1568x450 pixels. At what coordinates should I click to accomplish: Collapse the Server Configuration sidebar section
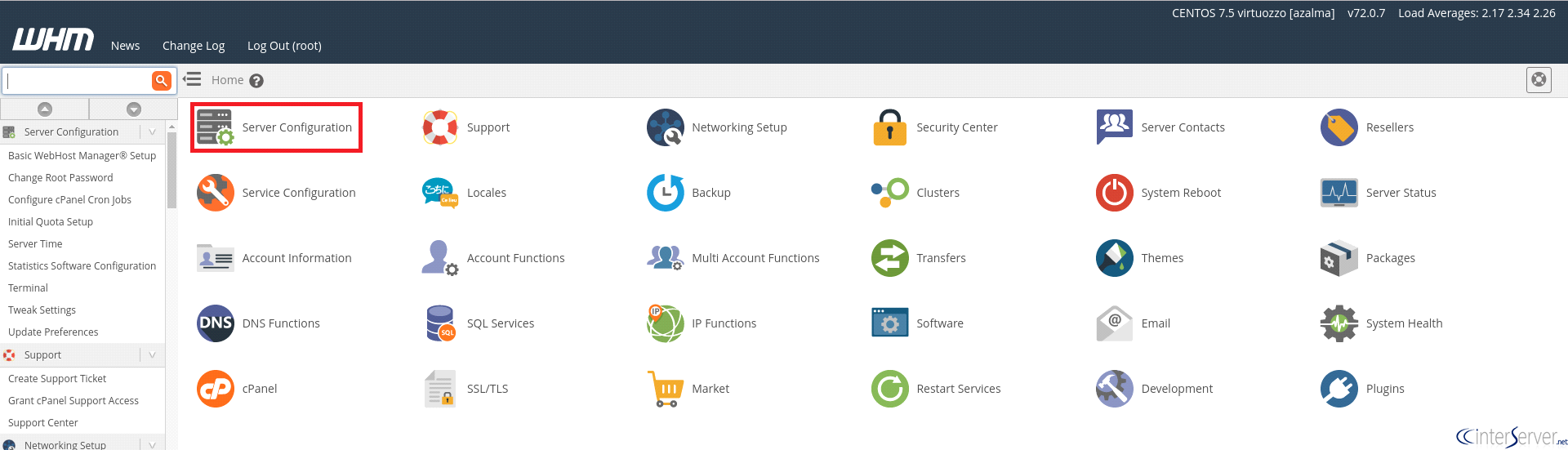[152, 131]
